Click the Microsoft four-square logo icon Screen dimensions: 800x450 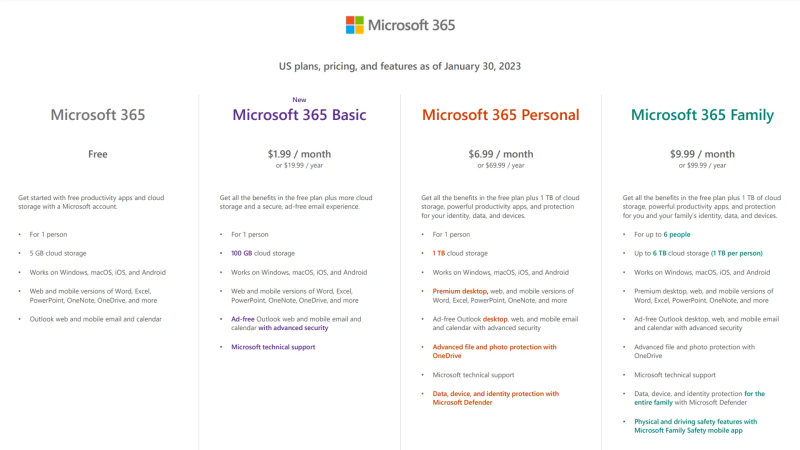pyautogui.click(x=355, y=25)
